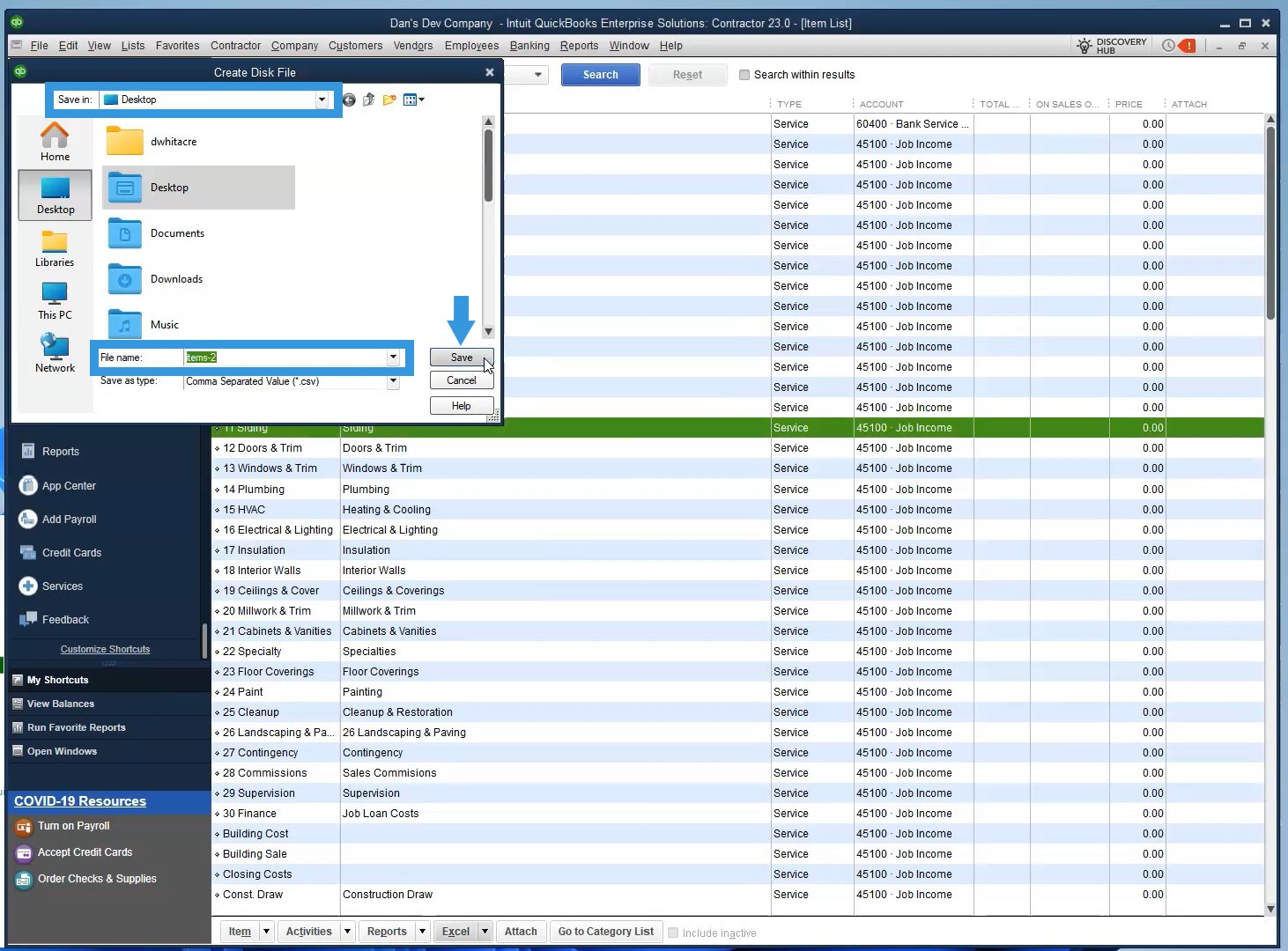Open the Discovery Hub lightbulb icon
The image size is (1288, 951).
point(1084,46)
